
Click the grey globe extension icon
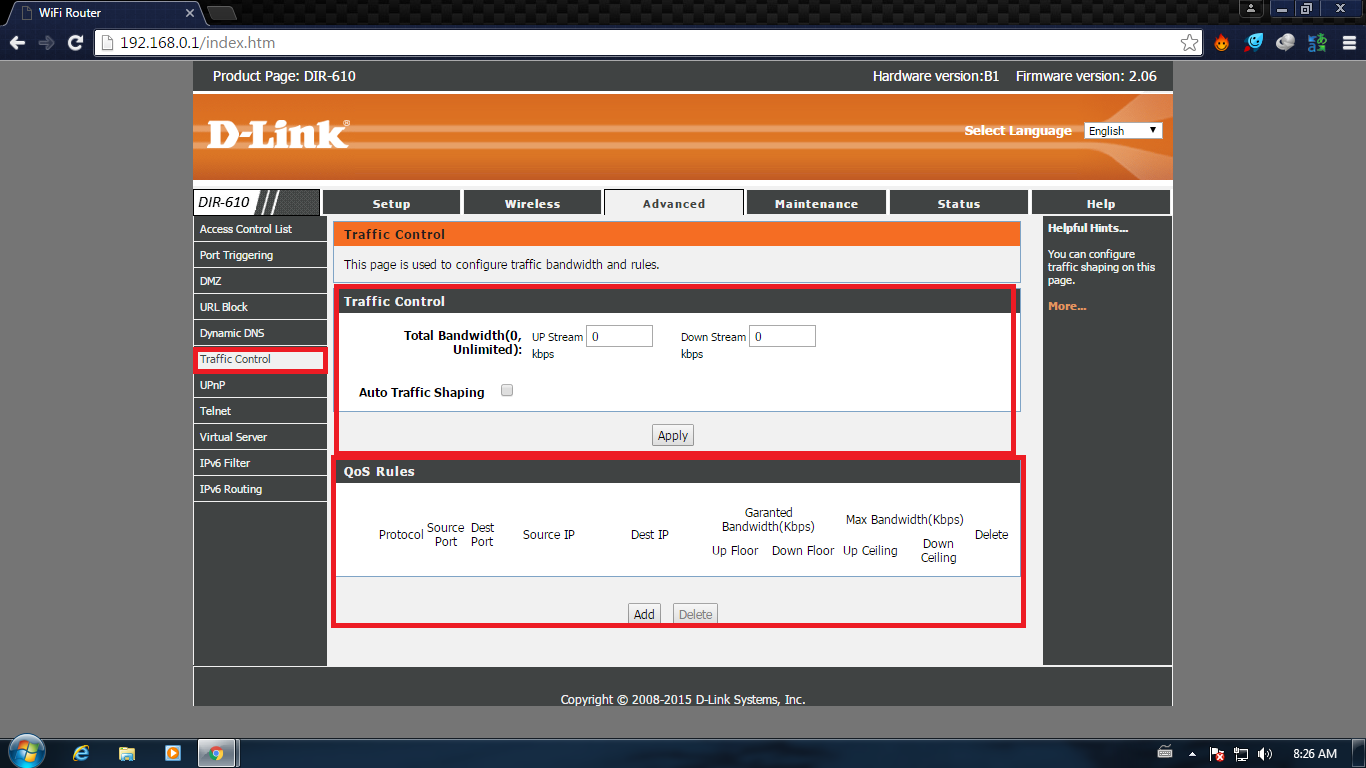[x=1286, y=43]
